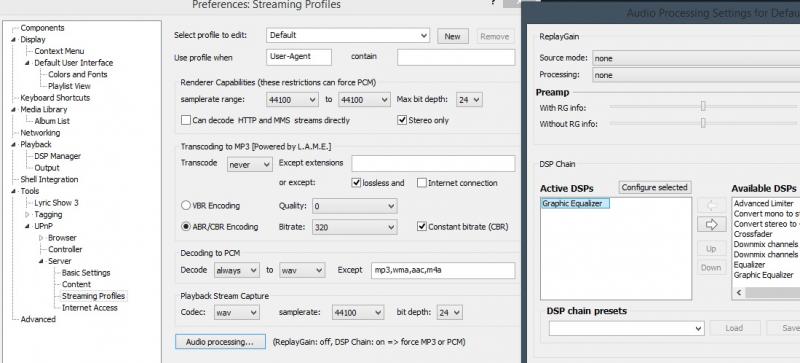Collapse the Server tree node
The image size is (800, 363).
(41, 261)
